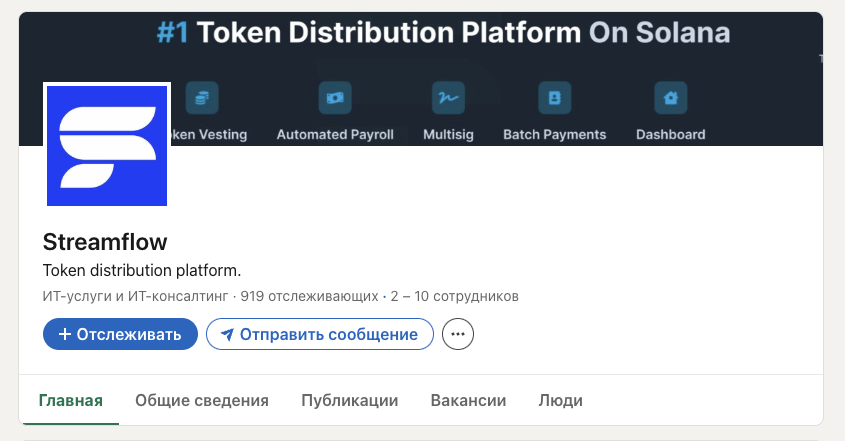The width and height of the screenshot is (845, 441).
Task: Open the blue Streamflow company logo
Action: point(106,144)
